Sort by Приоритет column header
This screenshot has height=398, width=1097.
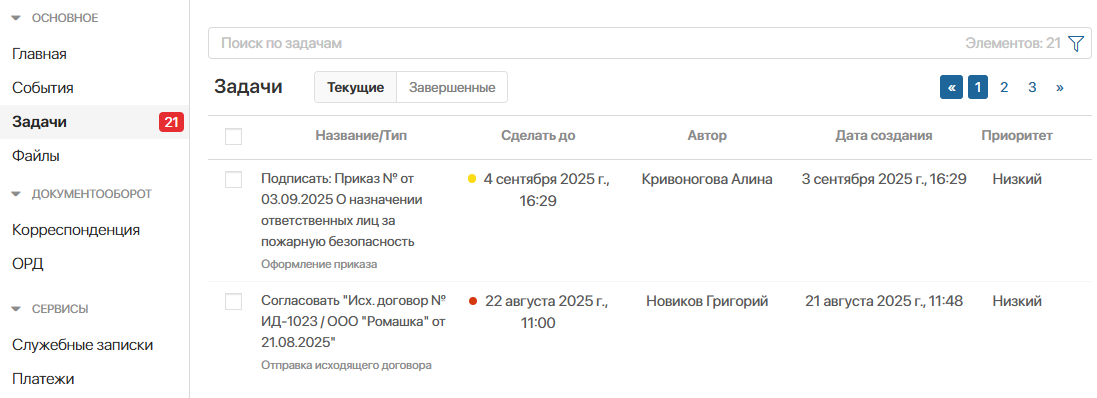pyautogui.click(x=1017, y=136)
